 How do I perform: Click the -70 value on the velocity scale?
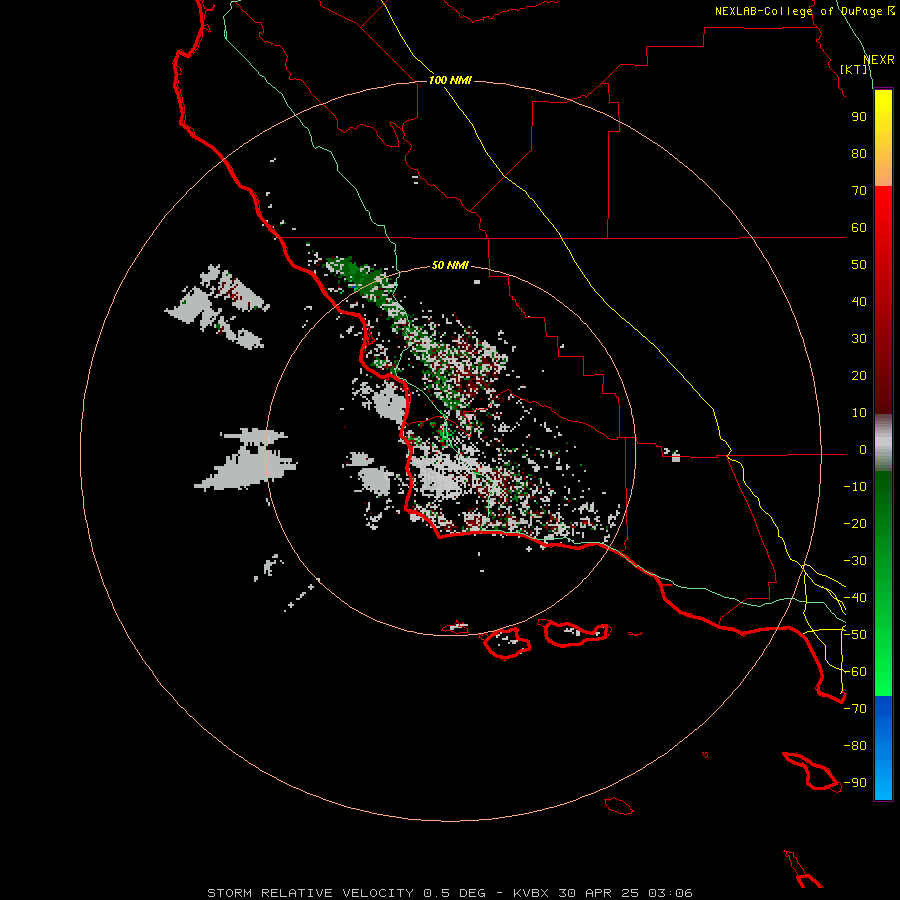click(x=855, y=709)
